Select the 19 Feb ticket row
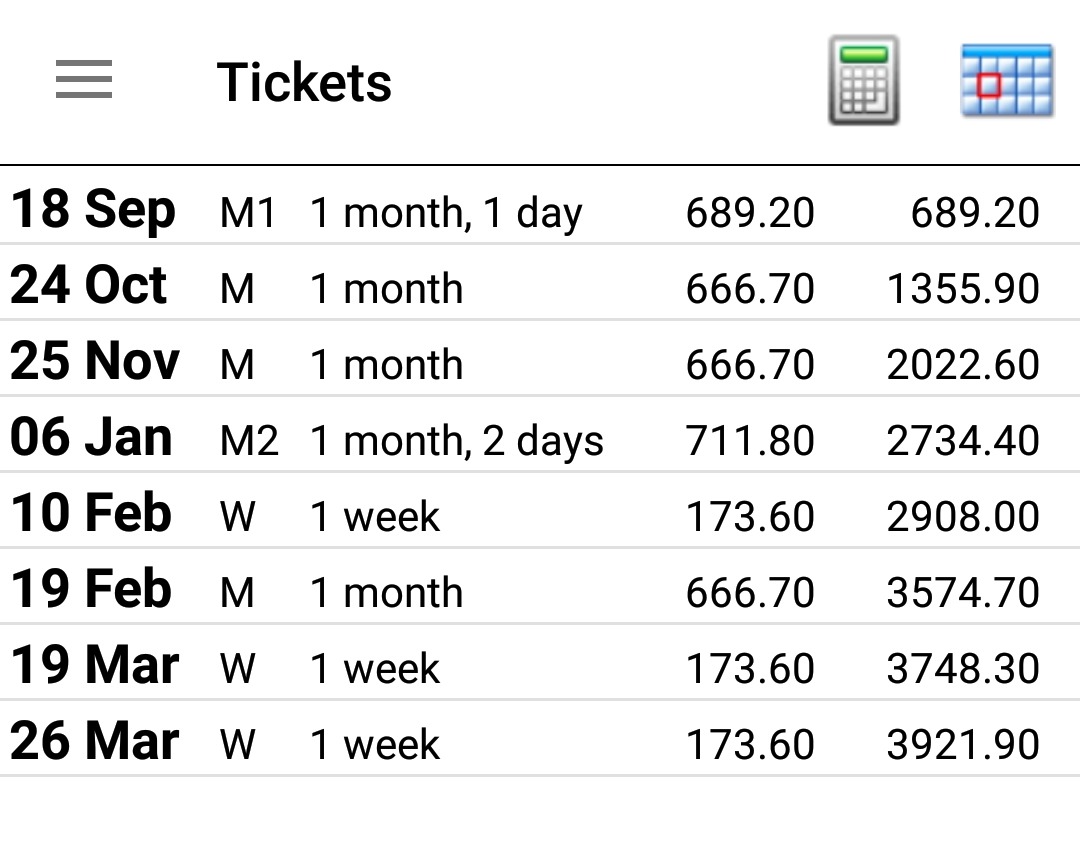The height and width of the screenshot is (868, 1080). point(540,591)
